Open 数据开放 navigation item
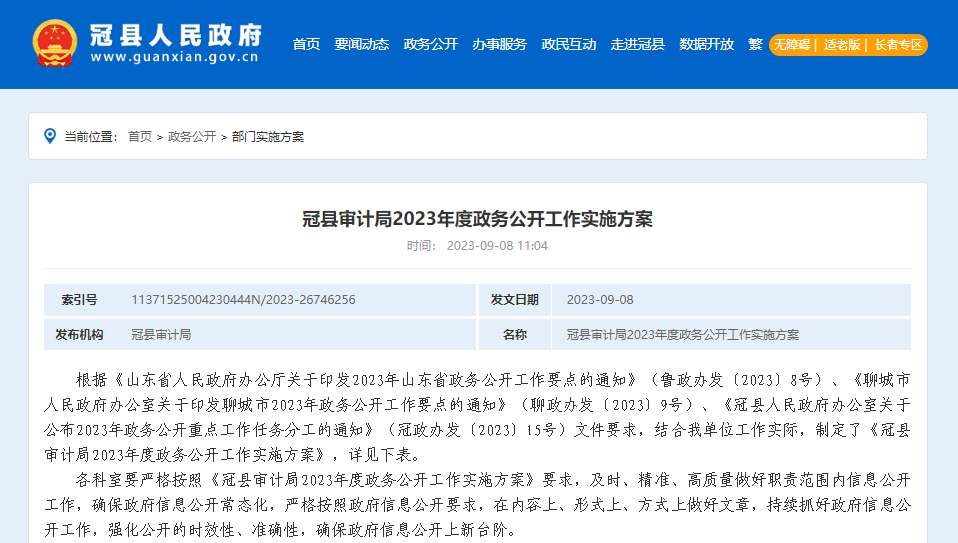 pyautogui.click(x=707, y=45)
